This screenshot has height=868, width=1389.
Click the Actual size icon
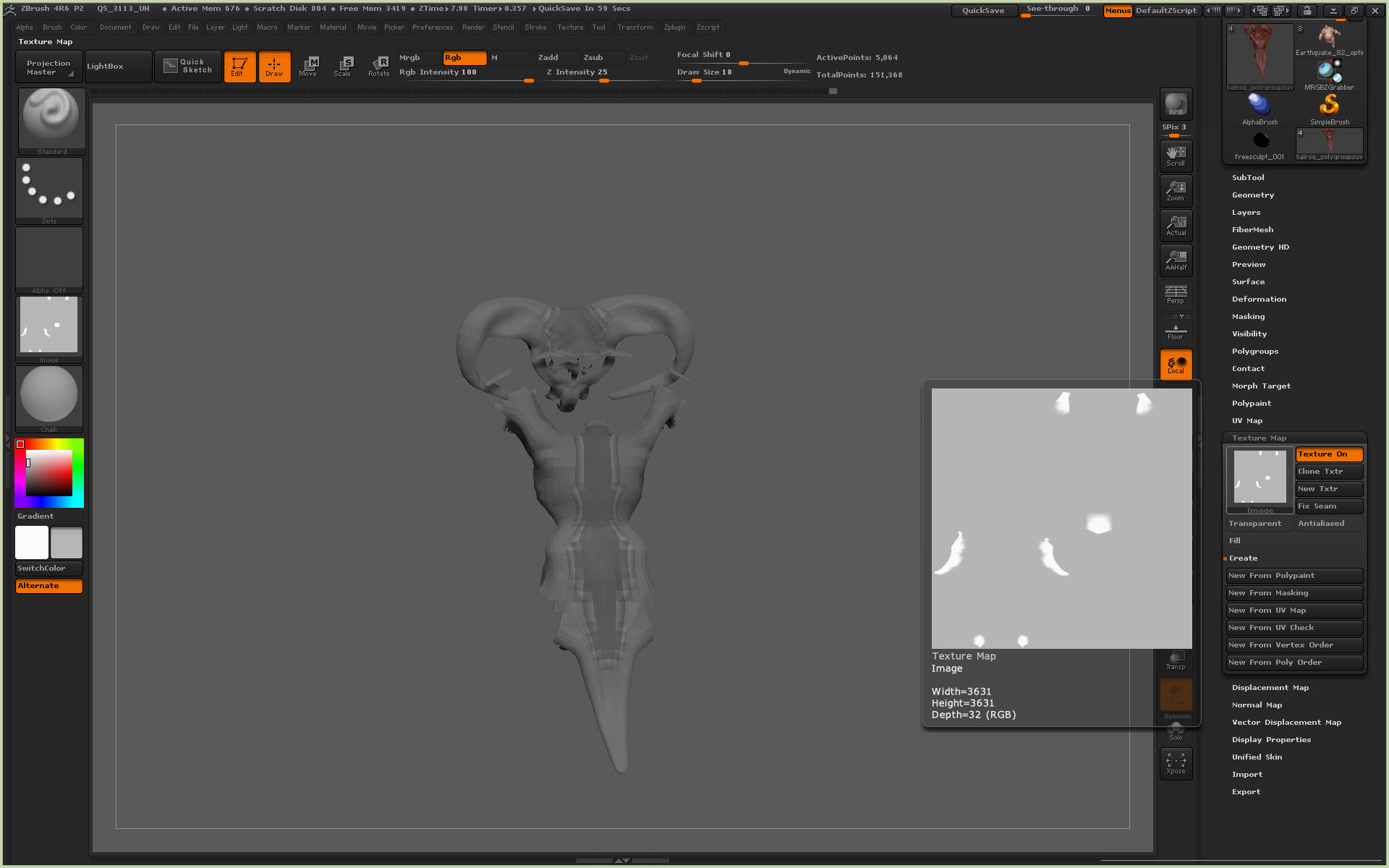pos(1176,225)
